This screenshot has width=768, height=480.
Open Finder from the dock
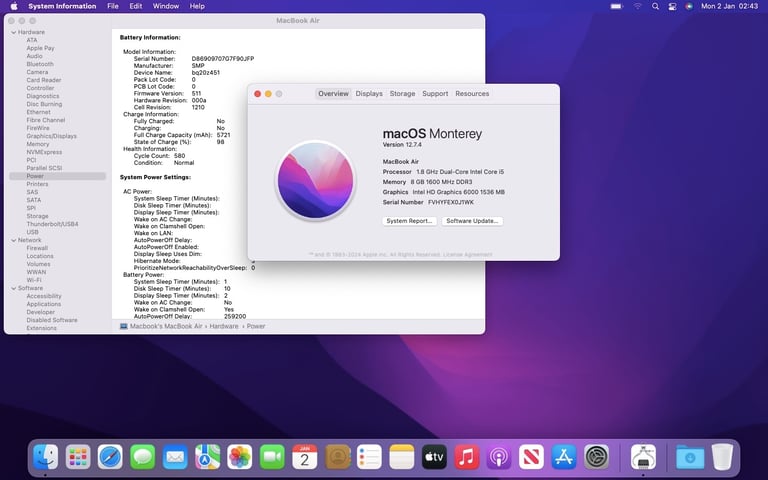coord(46,457)
